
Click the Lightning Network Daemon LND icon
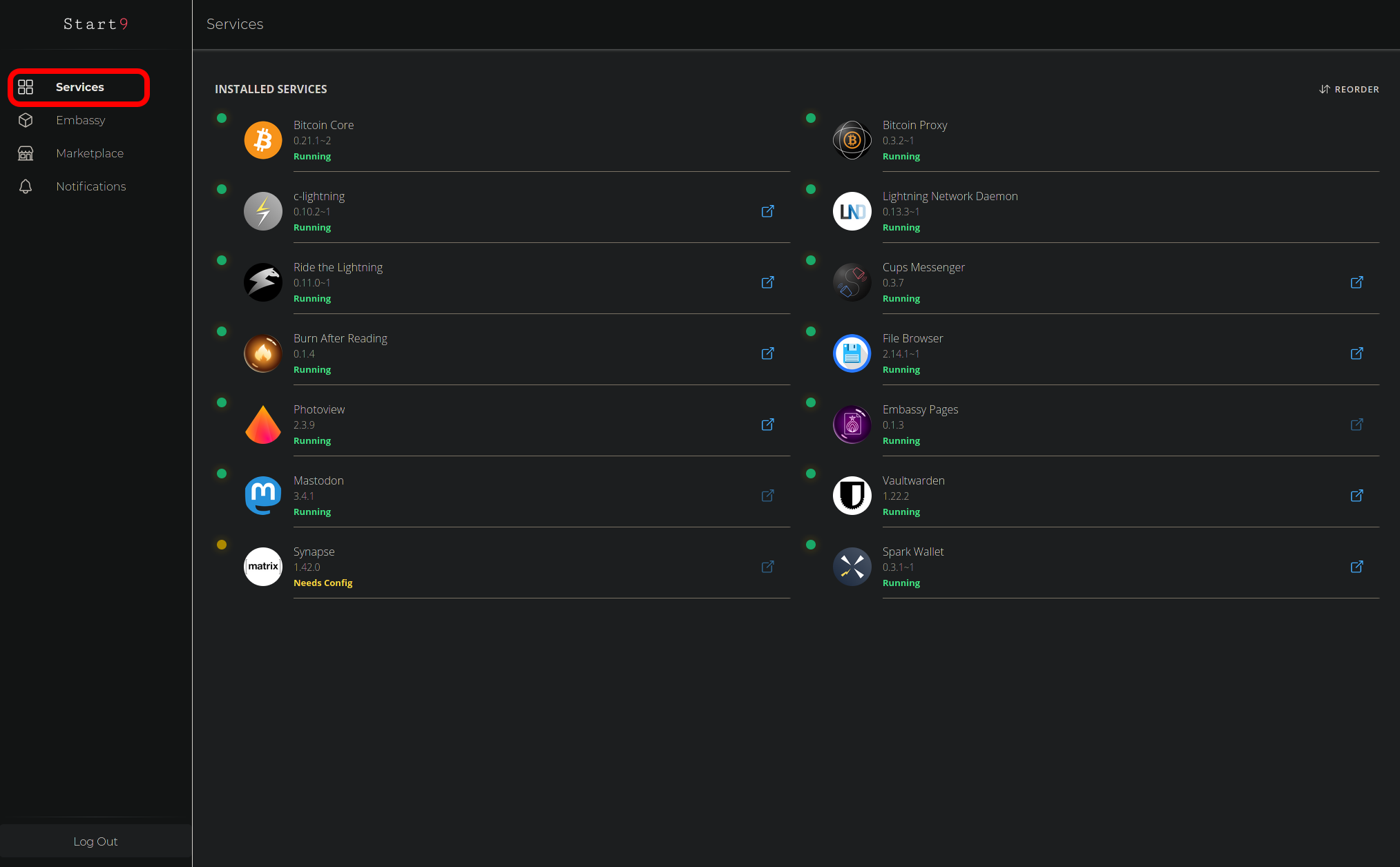852,211
